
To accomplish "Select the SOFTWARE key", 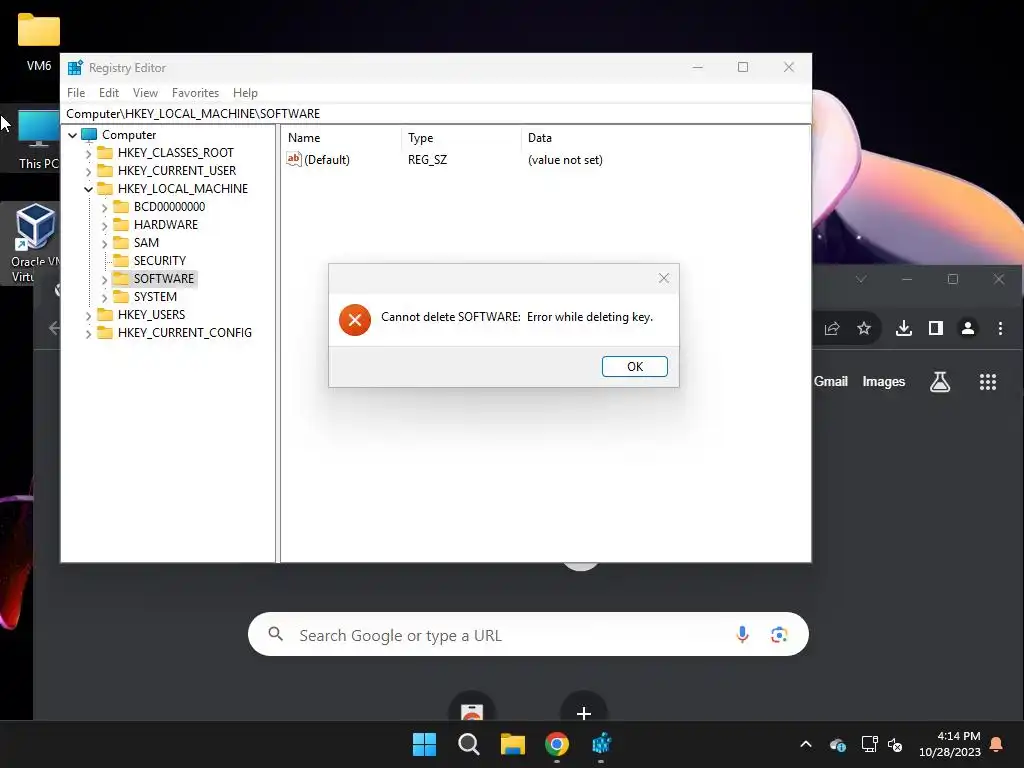I will pyautogui.click(x=164, y=279).
